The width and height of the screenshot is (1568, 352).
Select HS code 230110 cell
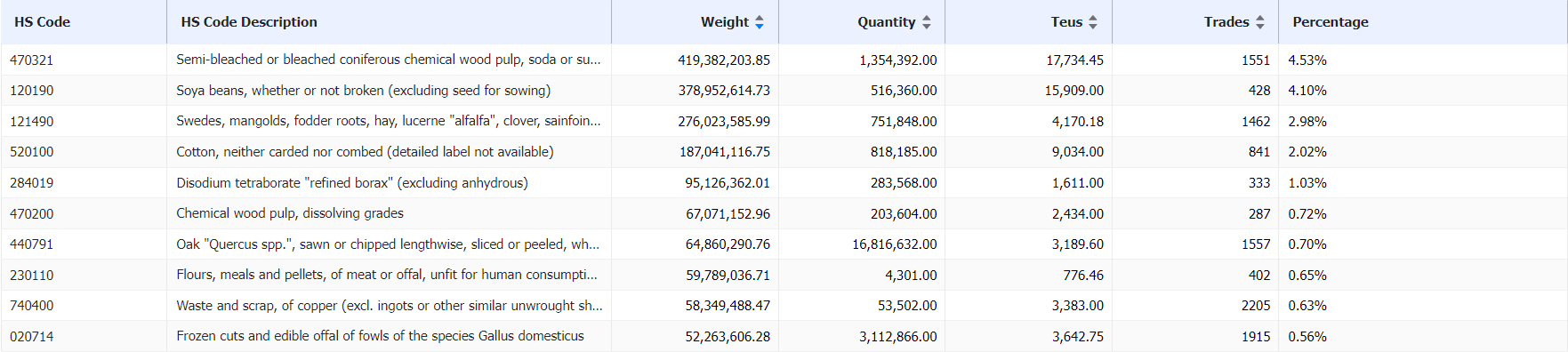tap(32, 276)
